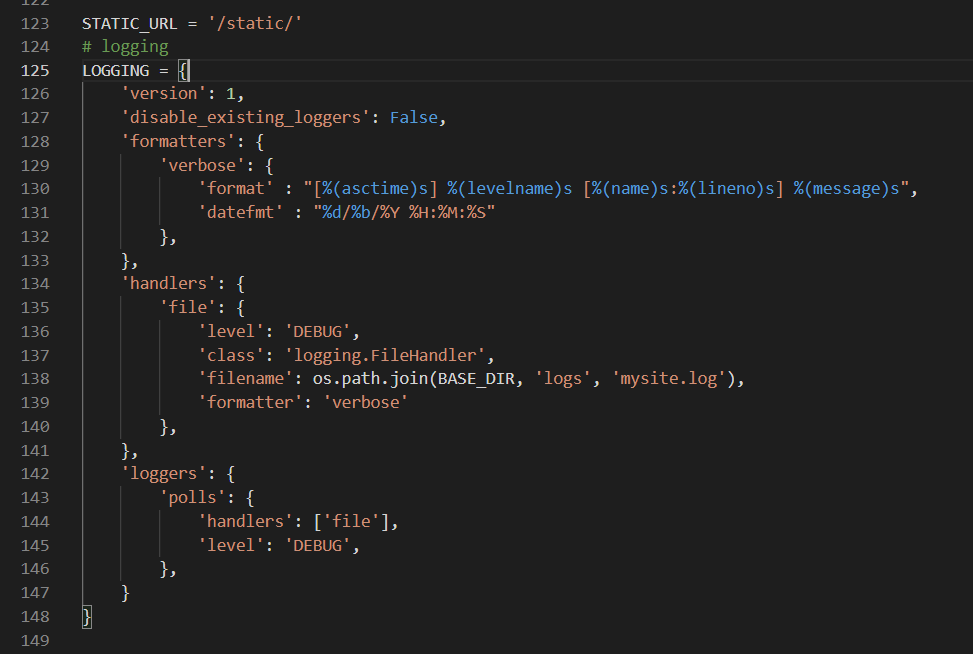This screenshot has width=973, height=654.
Task: Click the 'file' key on line 135
Action: pyautogui.click(x=188, y=307)
